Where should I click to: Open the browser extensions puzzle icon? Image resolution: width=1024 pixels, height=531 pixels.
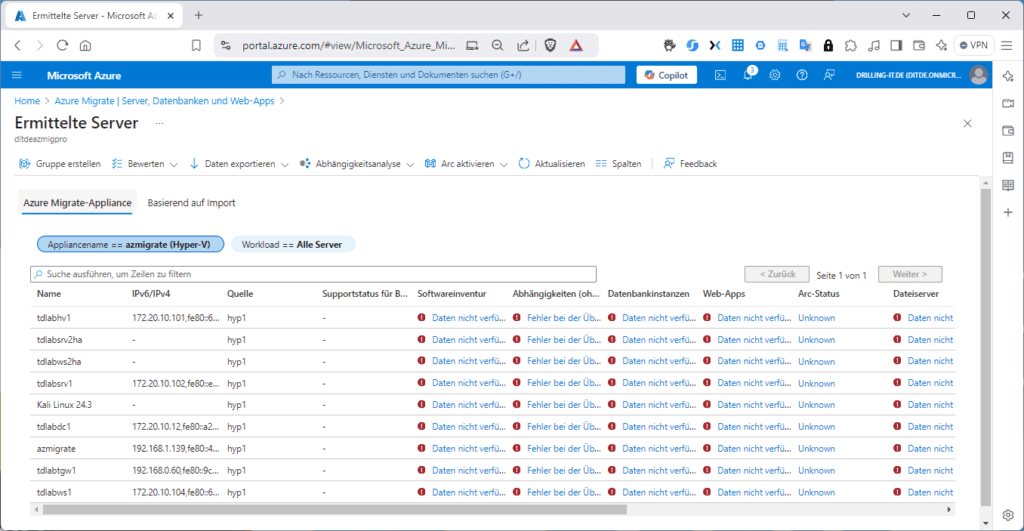pos(850,45)
